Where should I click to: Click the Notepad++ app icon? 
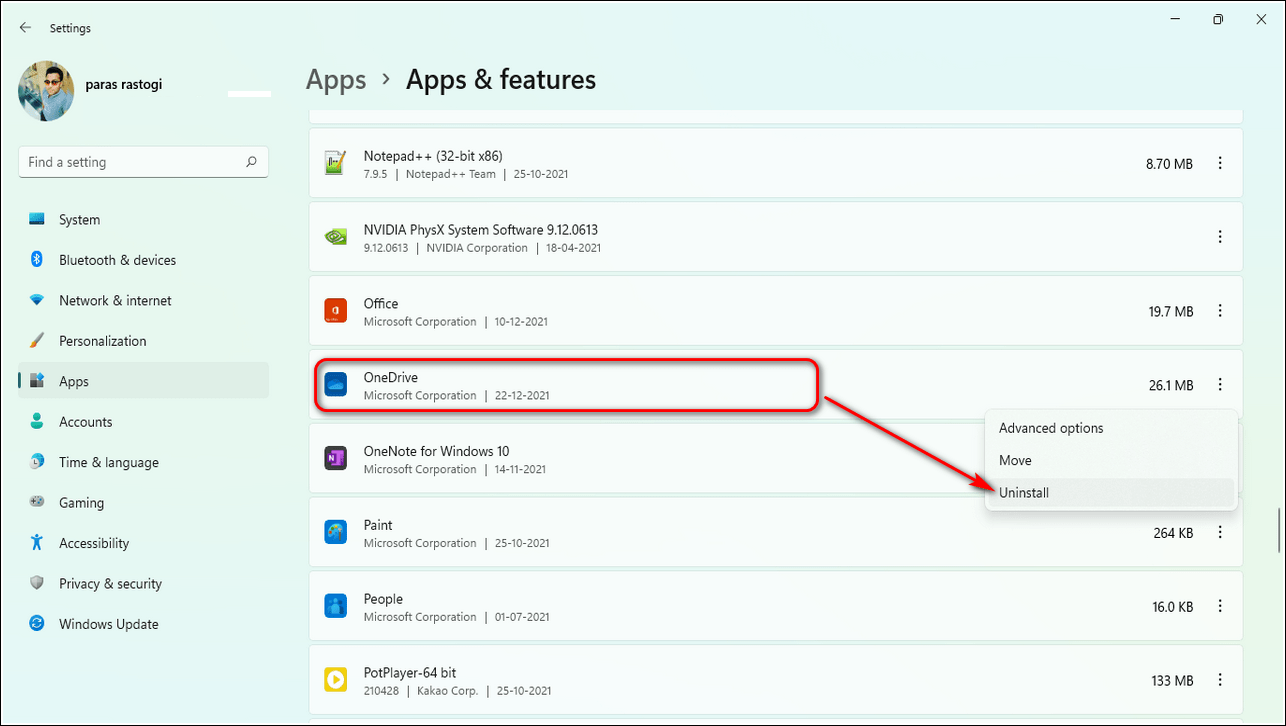click(x=335, y=163)
